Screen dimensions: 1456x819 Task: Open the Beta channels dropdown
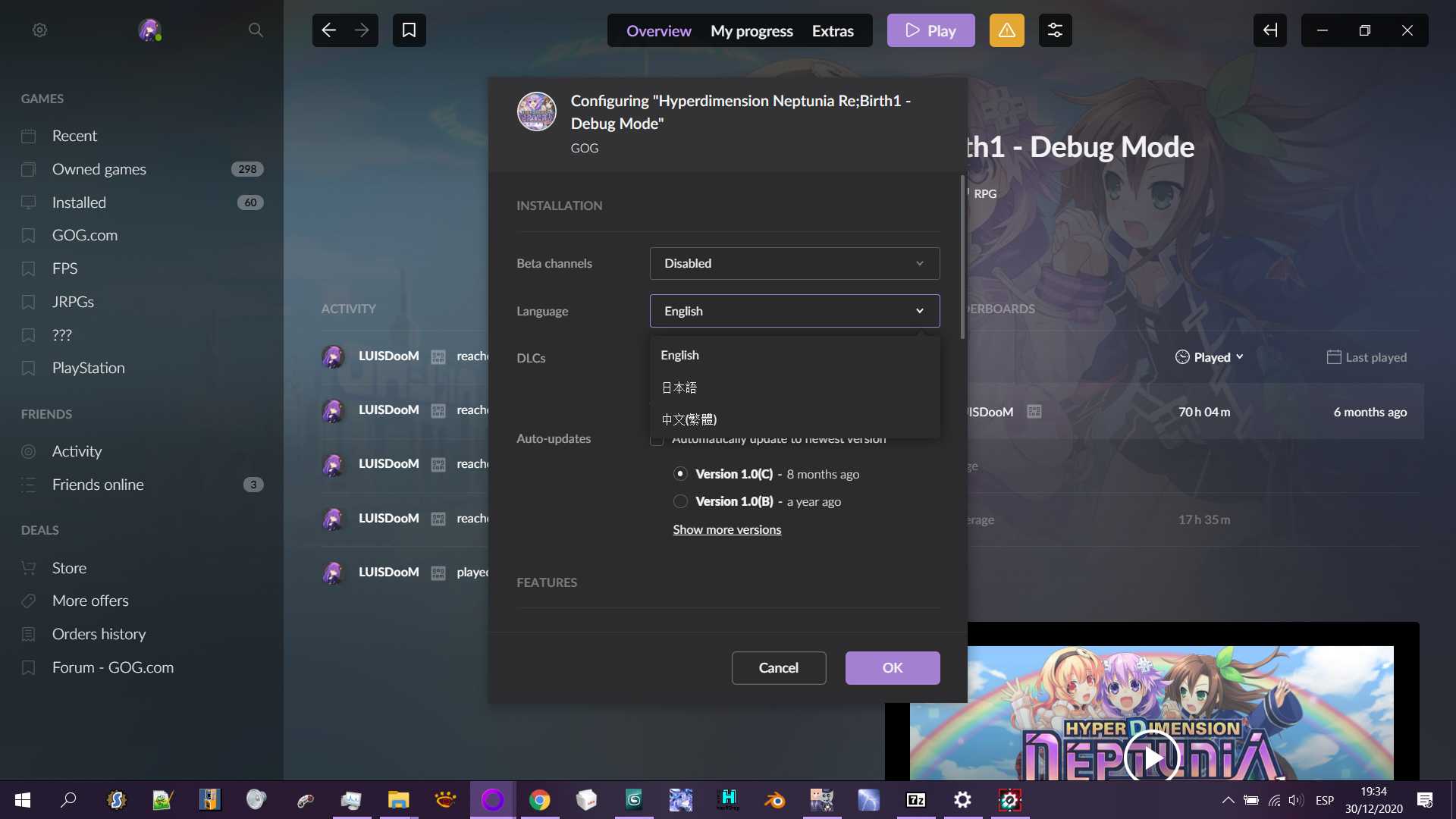[795, 263]
